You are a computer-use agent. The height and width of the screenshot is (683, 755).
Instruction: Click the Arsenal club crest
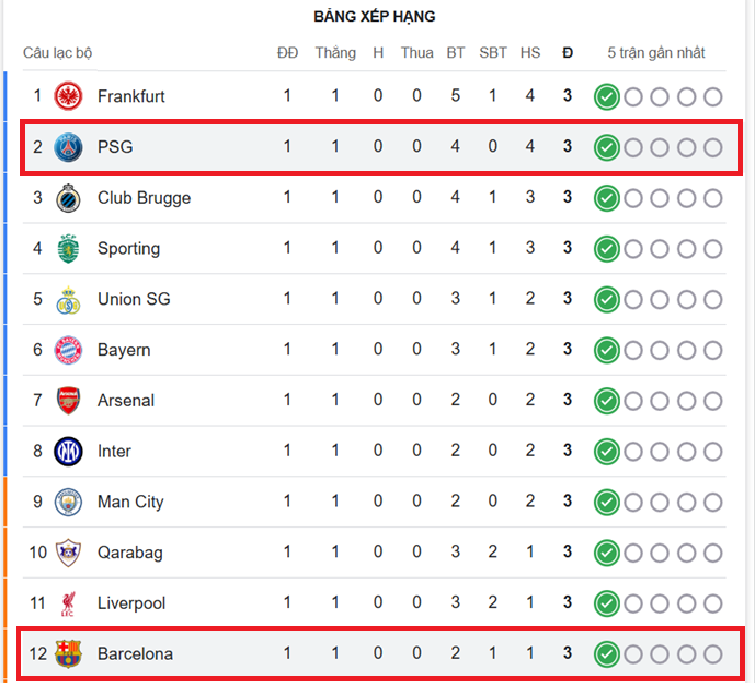click(68, 400)
